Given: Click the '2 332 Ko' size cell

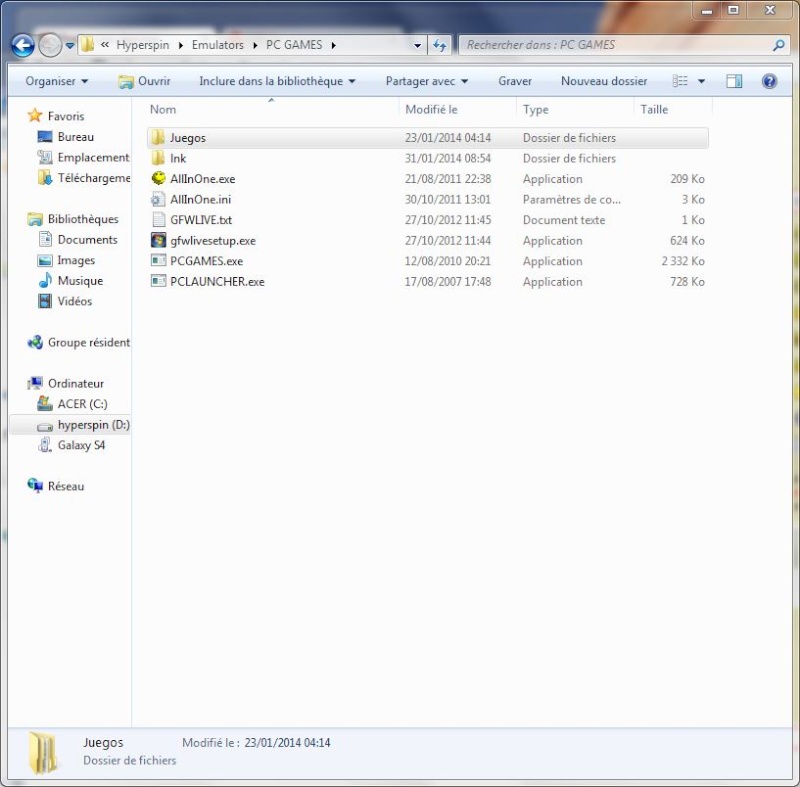Looking at the screenshot, I should (x=683, y=261).
